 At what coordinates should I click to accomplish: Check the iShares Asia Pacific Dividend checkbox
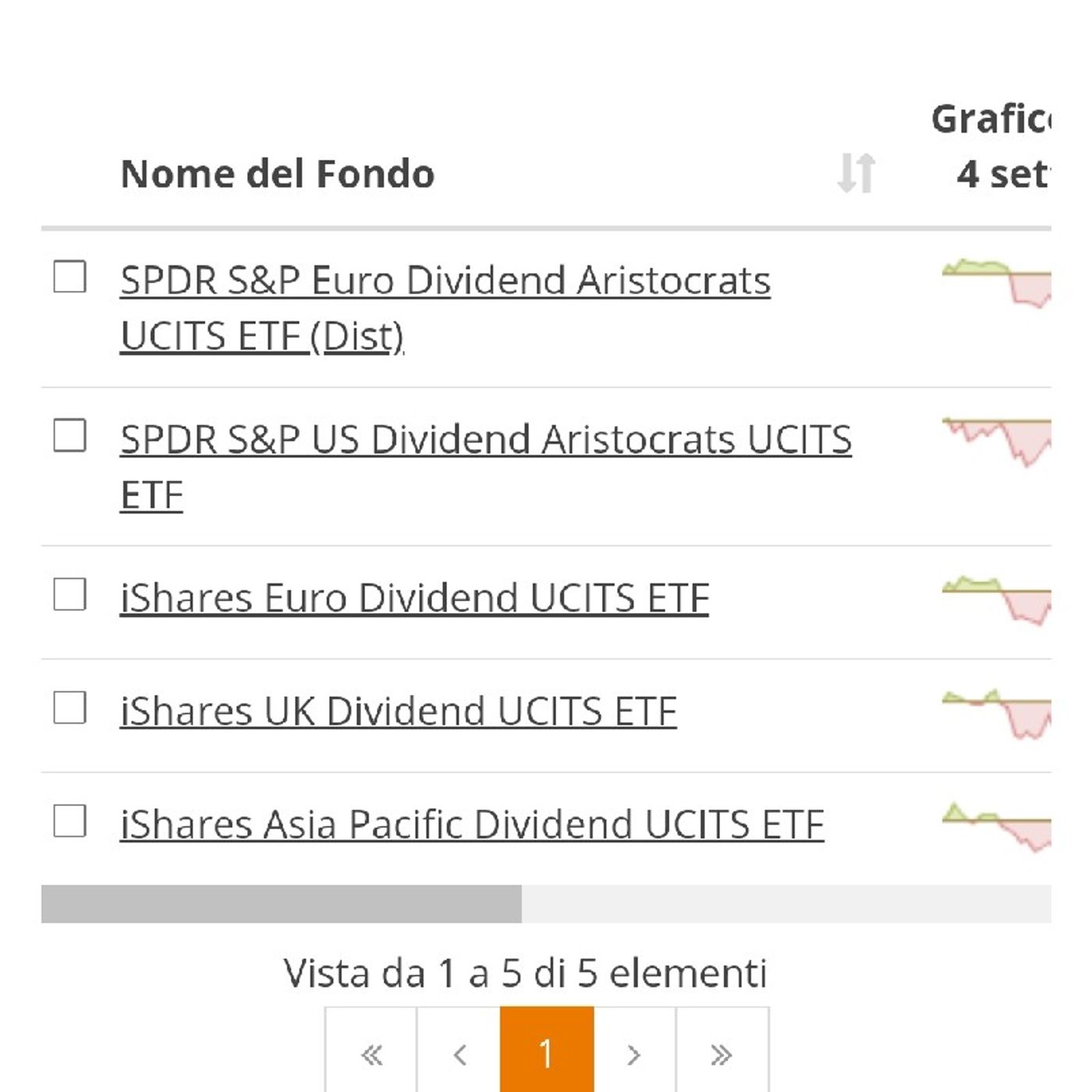(69, 821)
